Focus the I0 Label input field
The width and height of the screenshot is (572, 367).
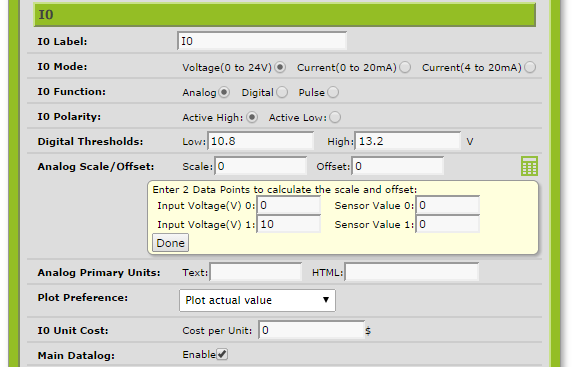tap(262, 41)
